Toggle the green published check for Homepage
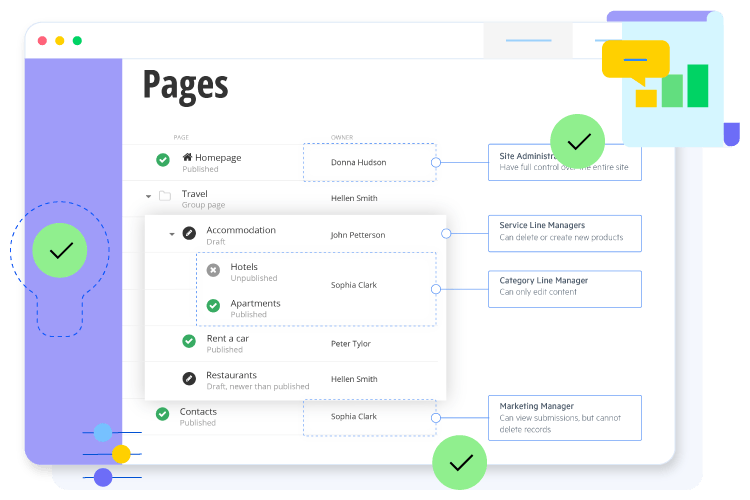The image size is (750, 500). click(x=163, y=161)
